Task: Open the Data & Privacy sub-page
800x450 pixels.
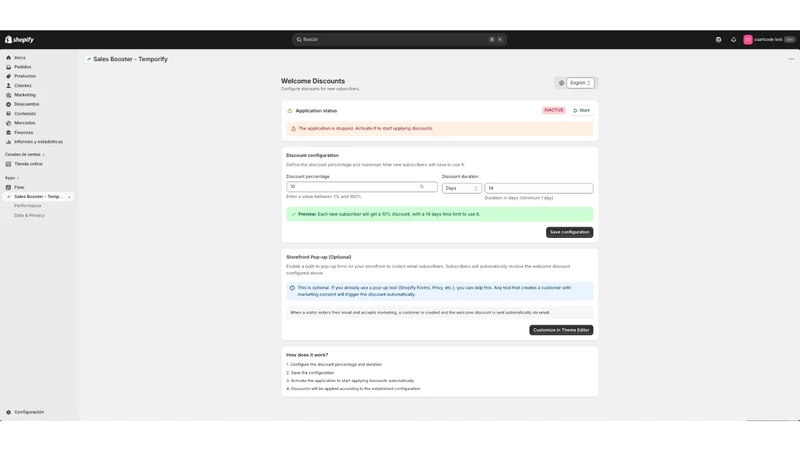Action: (x=29, y=215)
